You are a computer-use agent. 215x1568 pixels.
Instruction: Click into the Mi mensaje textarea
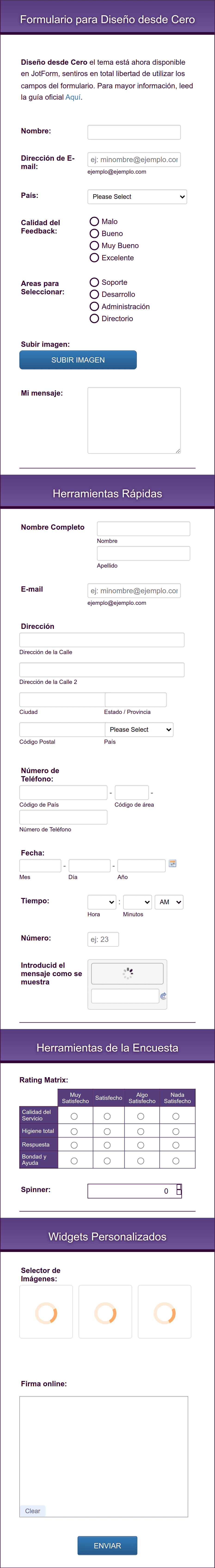(134, 421)
